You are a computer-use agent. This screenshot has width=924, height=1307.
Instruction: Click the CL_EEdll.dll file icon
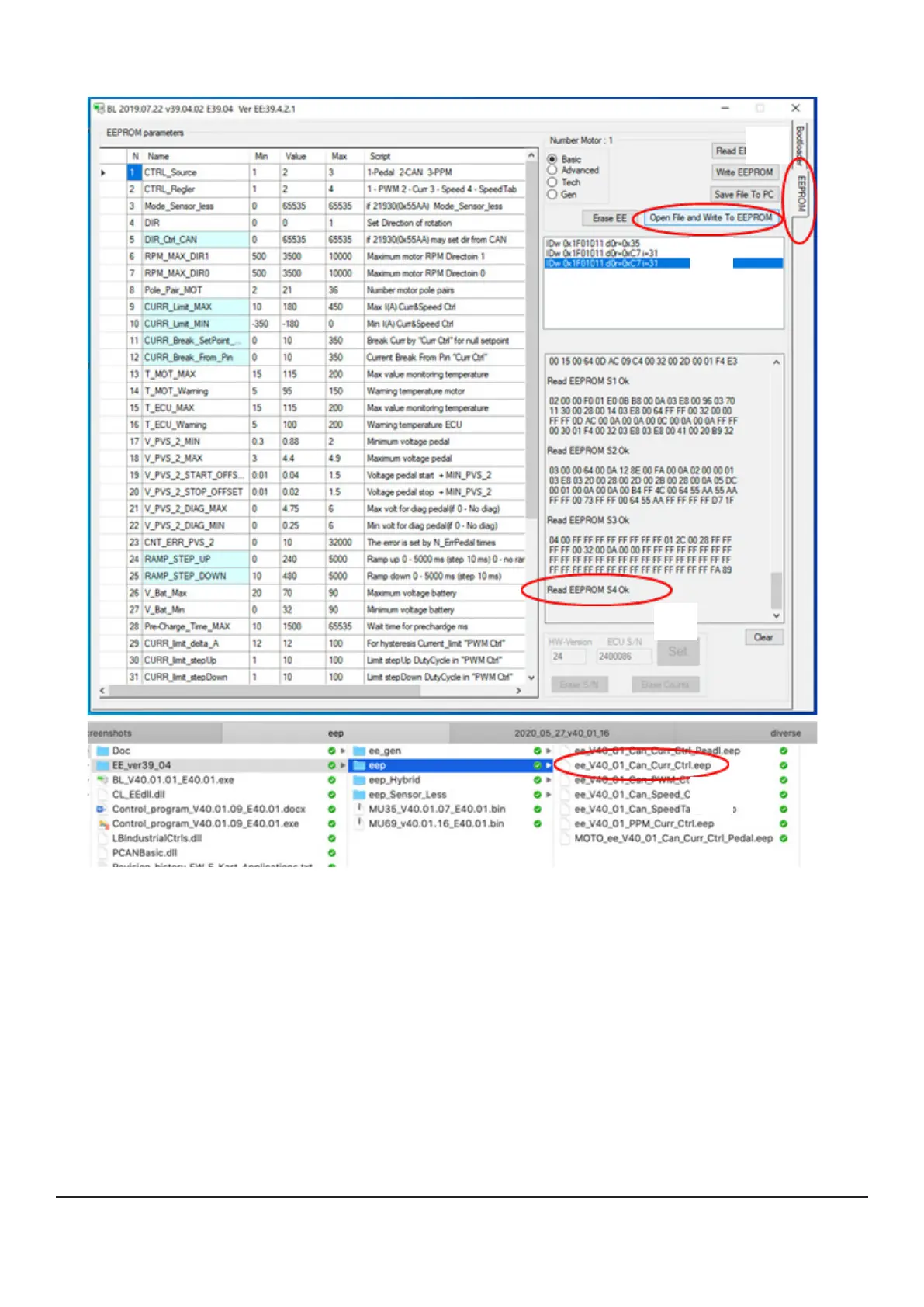coord(102,795)
